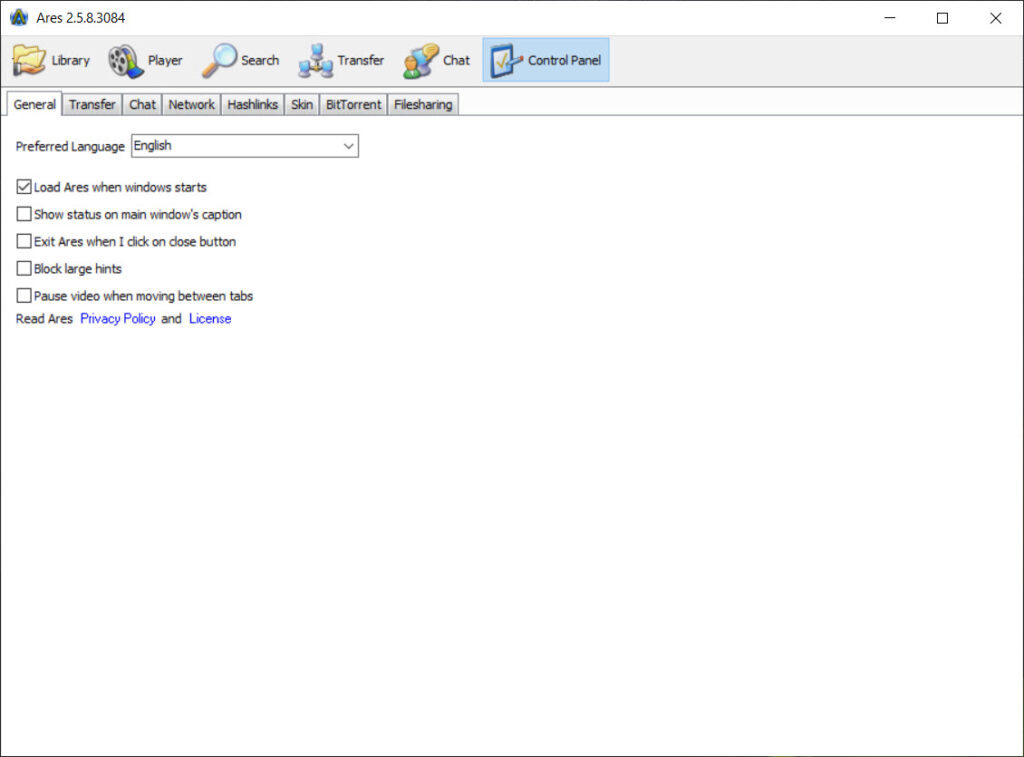The image size is (1024, 757).
Task: Maximize the Ares window
Action: pos(942,18)
